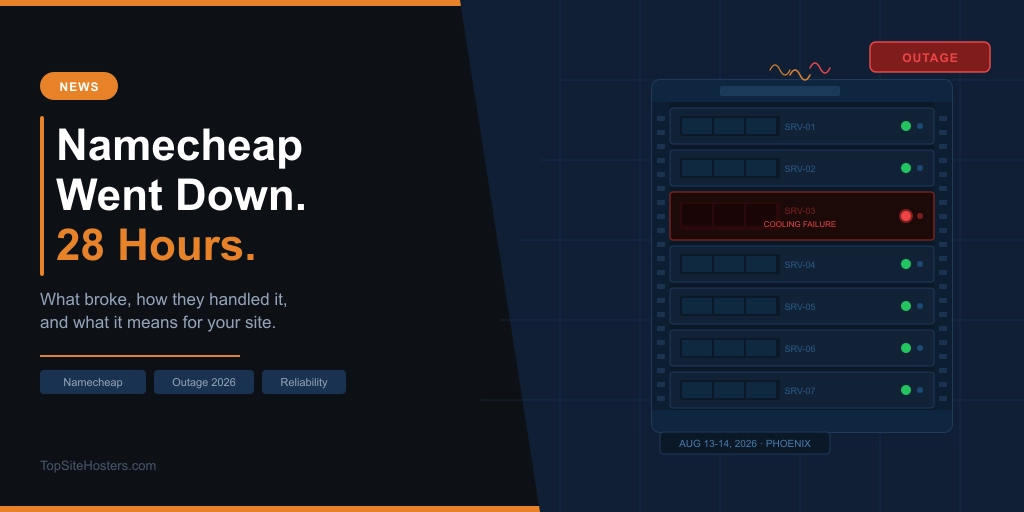Screen dimensions: 1024x512
Task: Click the SRV-02 label
Action: pyautogui.click(x=800, y=168)
